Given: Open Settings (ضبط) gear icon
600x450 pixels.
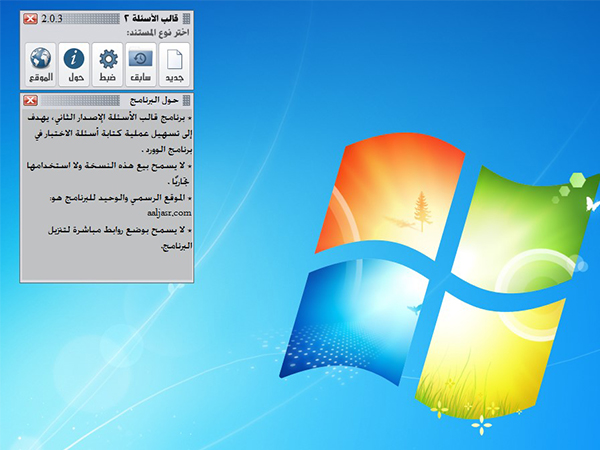Looking at the screenshot, I should pos(106,64).
